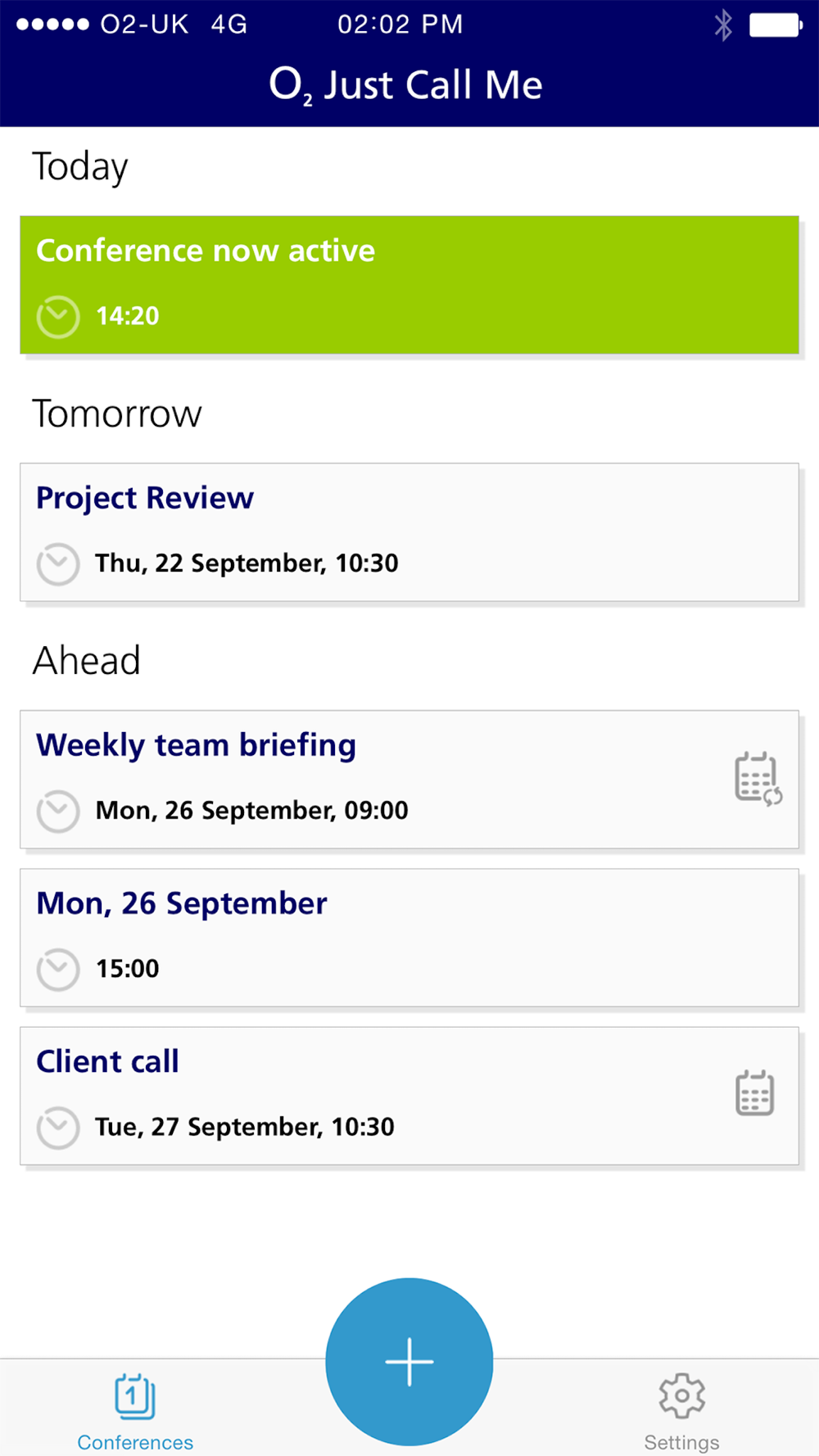
Task: Click the Settings gear icon
Action: (x=681, y=1396)
